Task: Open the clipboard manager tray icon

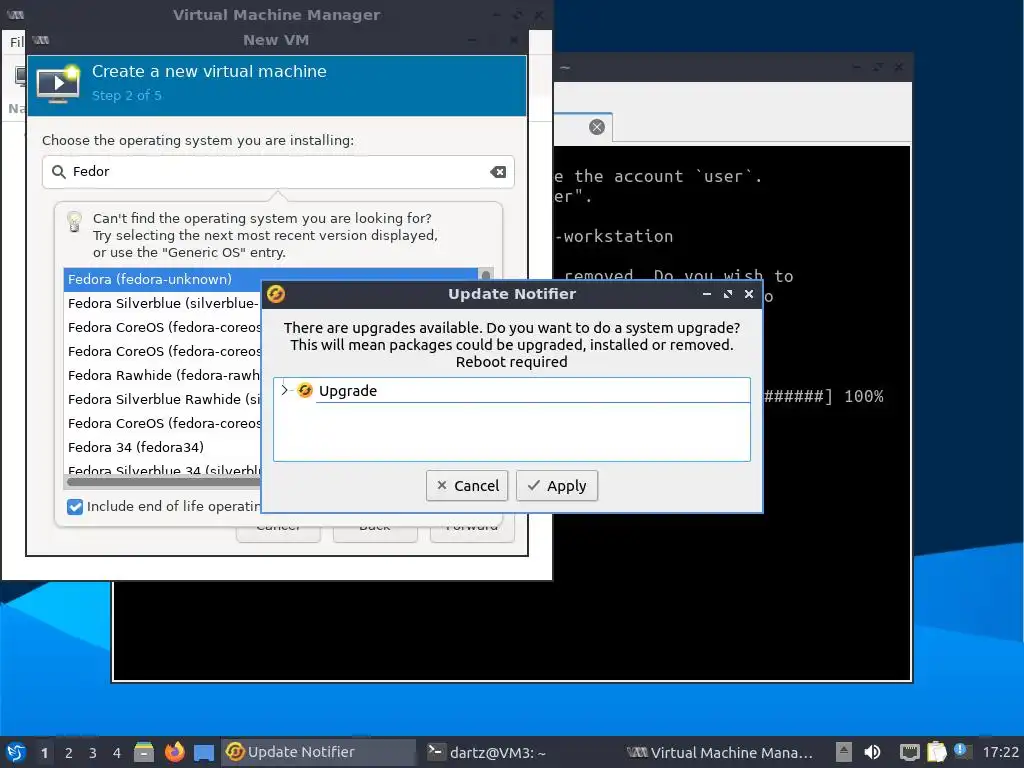Action: [936, 752]
